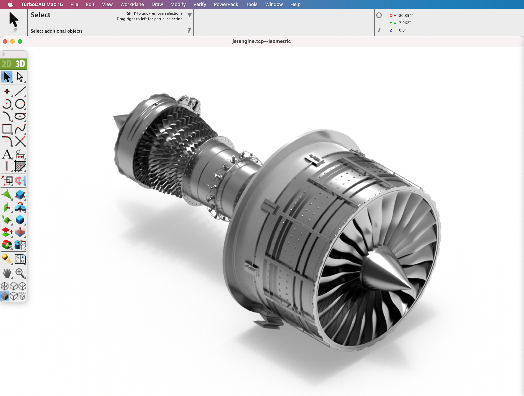Expand the Select tool prompt dropdown arrow
The width and height of the screenshot is (524, 396).
click(189, 15)
